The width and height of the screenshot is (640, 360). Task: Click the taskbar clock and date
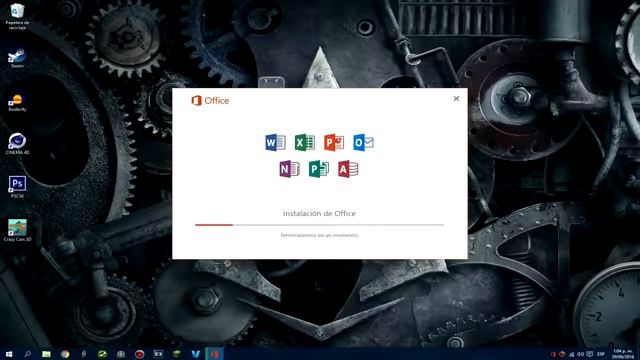623,354
